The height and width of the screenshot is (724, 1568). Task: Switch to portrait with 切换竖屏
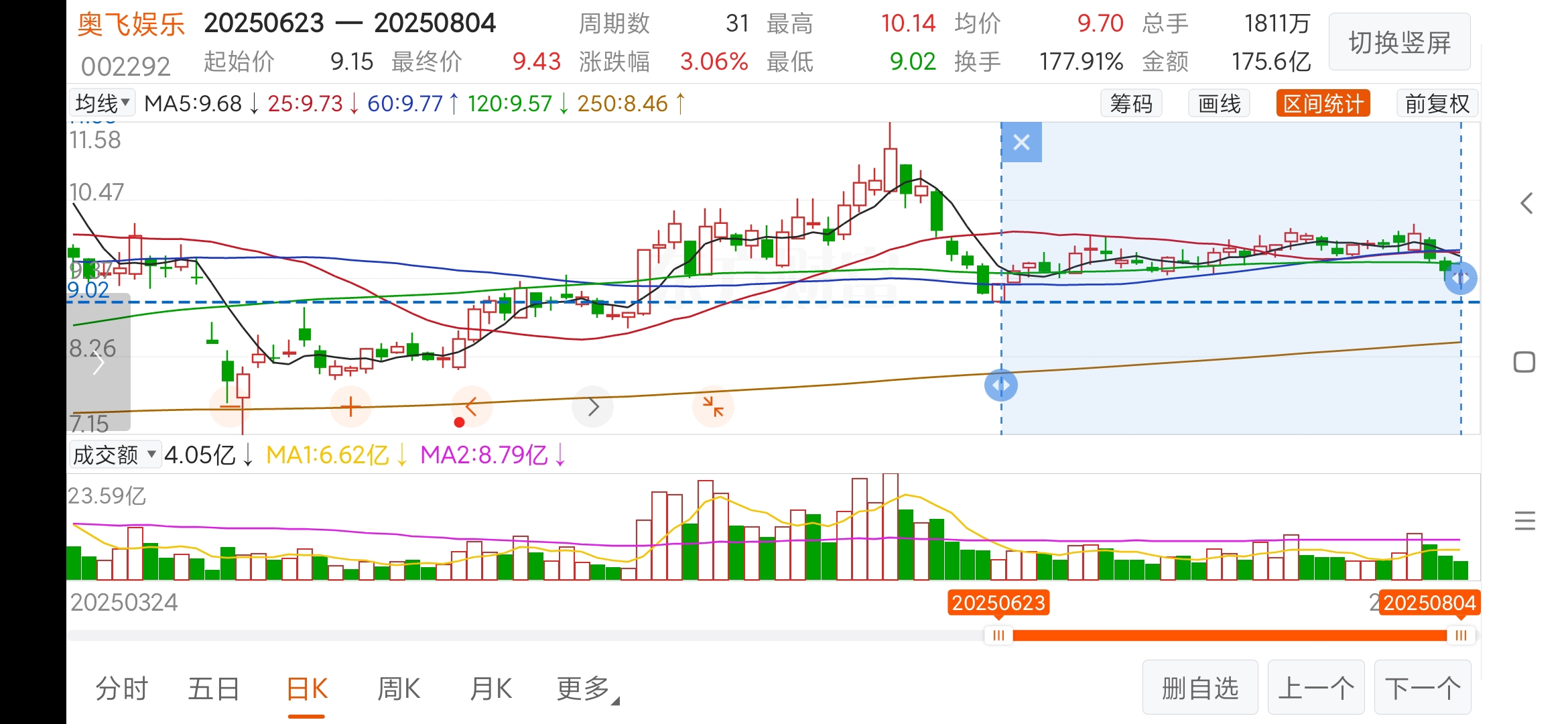(1399, 42)
